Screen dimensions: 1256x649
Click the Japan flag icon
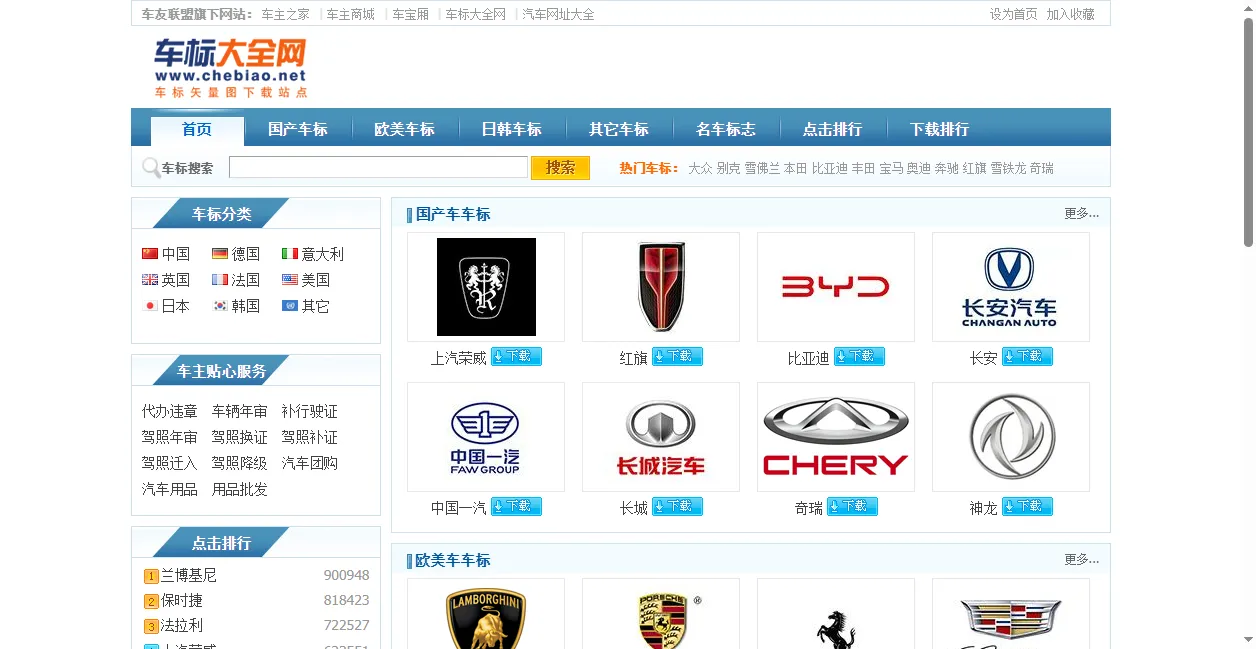(x=150, y=306)
